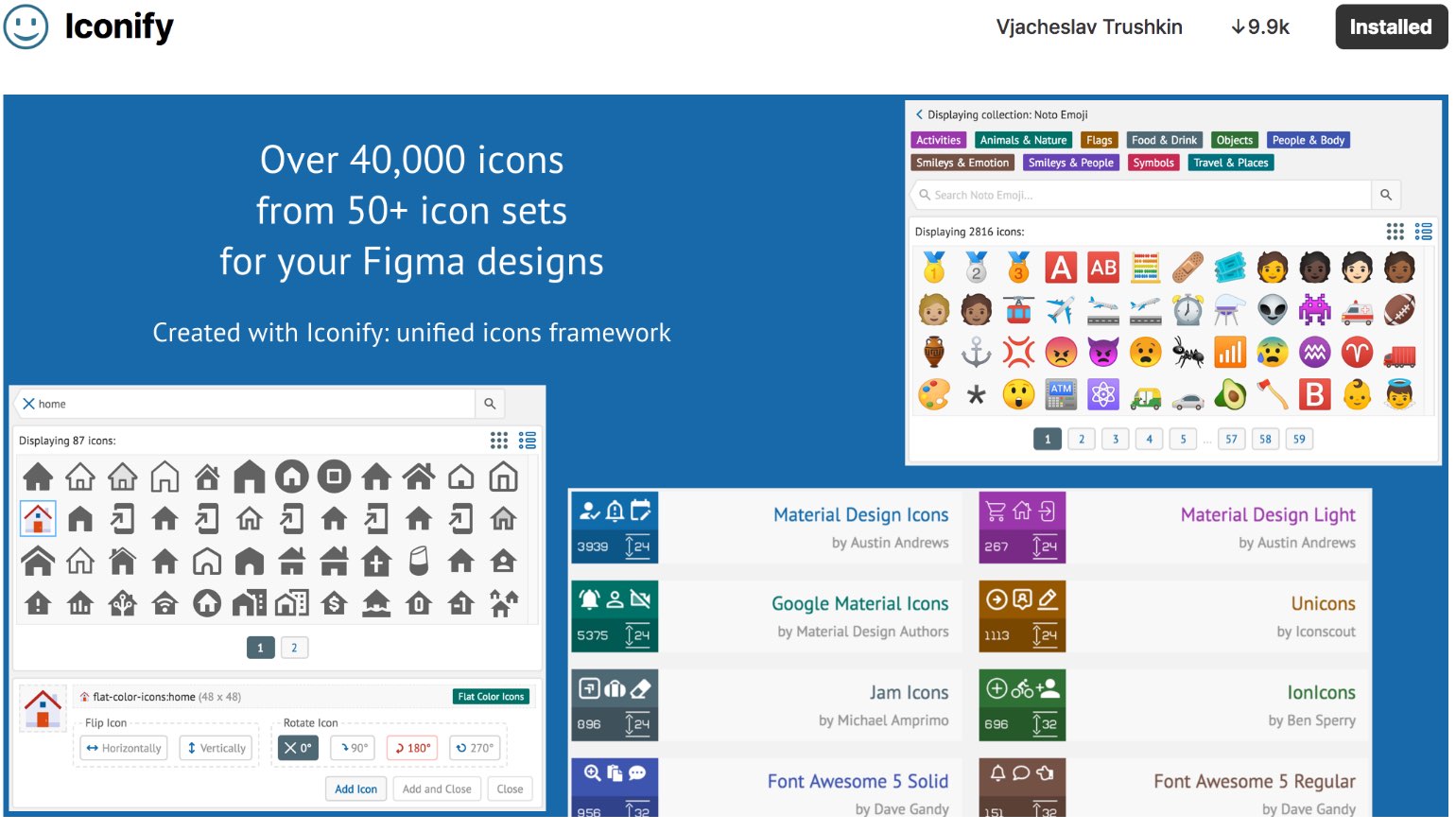Toggle Flip Vertically option
The width and height of the screenshot is (1456, 832).
tap(217, 748)
